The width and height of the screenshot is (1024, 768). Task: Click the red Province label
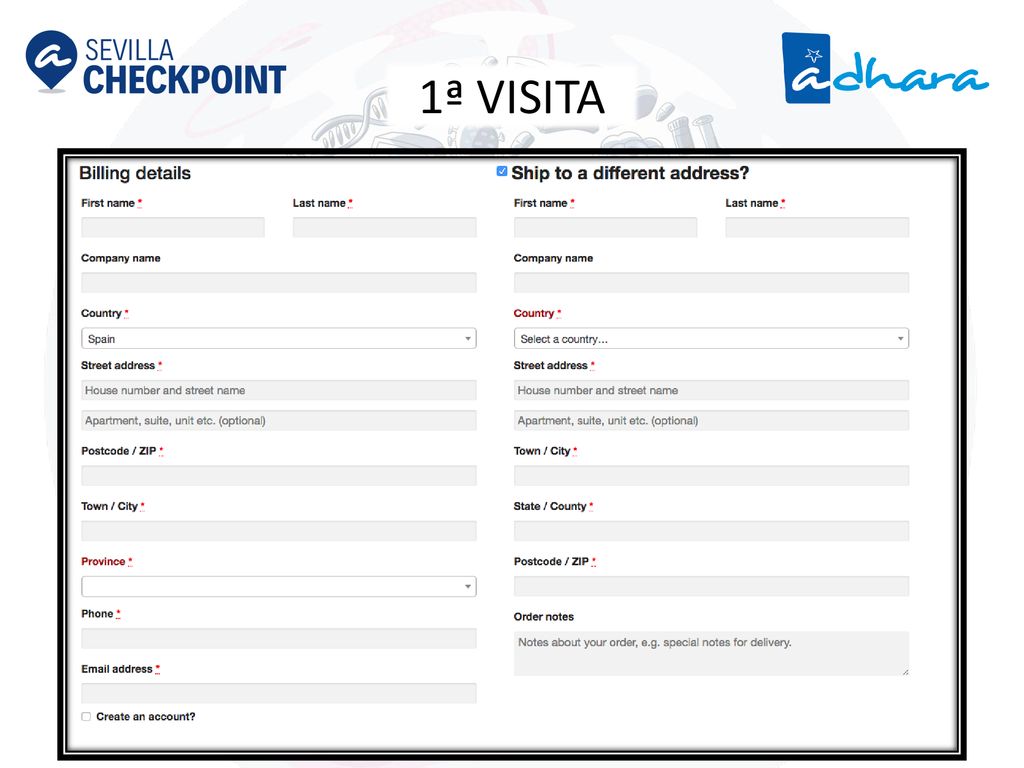click(x=103, y=562)
